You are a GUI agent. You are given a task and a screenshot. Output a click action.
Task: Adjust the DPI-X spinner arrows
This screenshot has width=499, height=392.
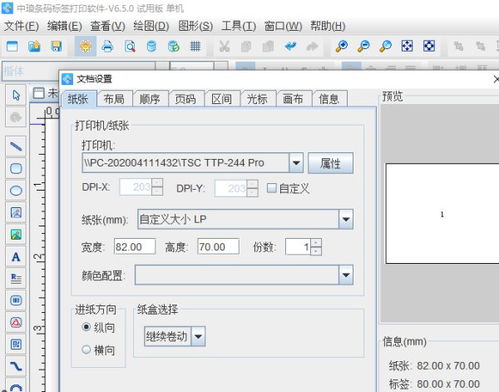click(157, 187)
